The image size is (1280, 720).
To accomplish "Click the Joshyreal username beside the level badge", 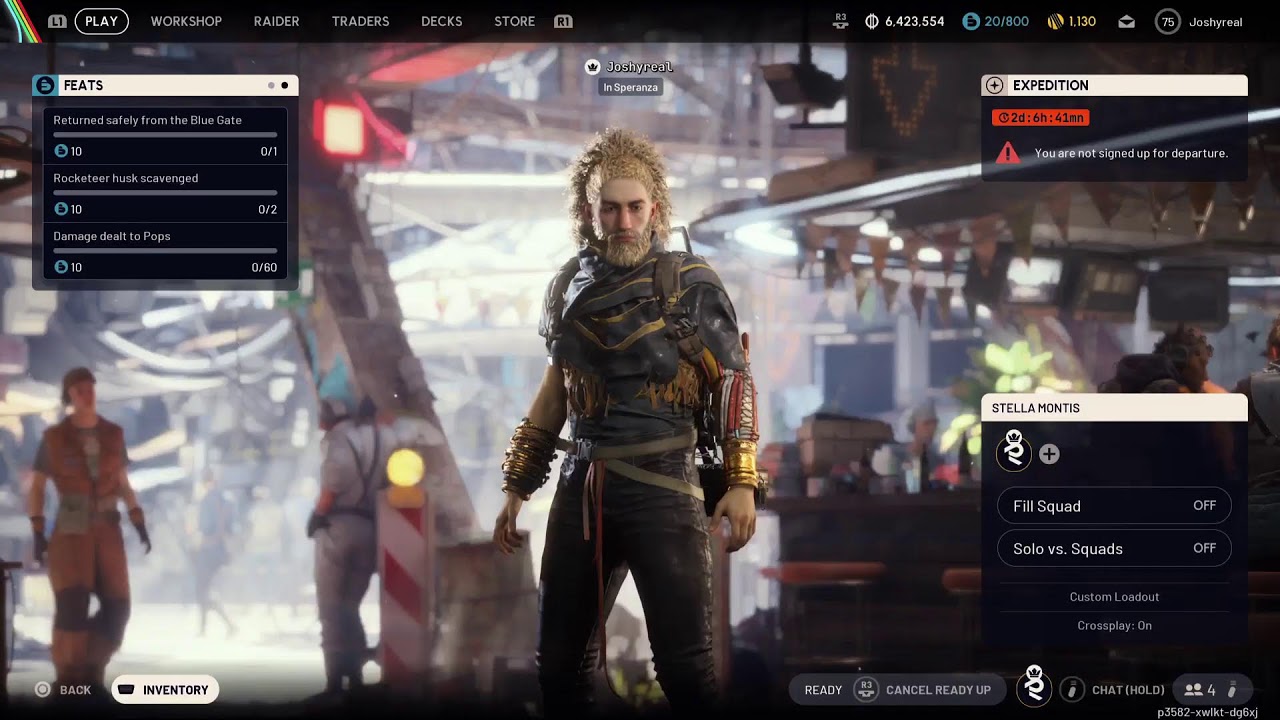I will click(x=1215, y=22).
